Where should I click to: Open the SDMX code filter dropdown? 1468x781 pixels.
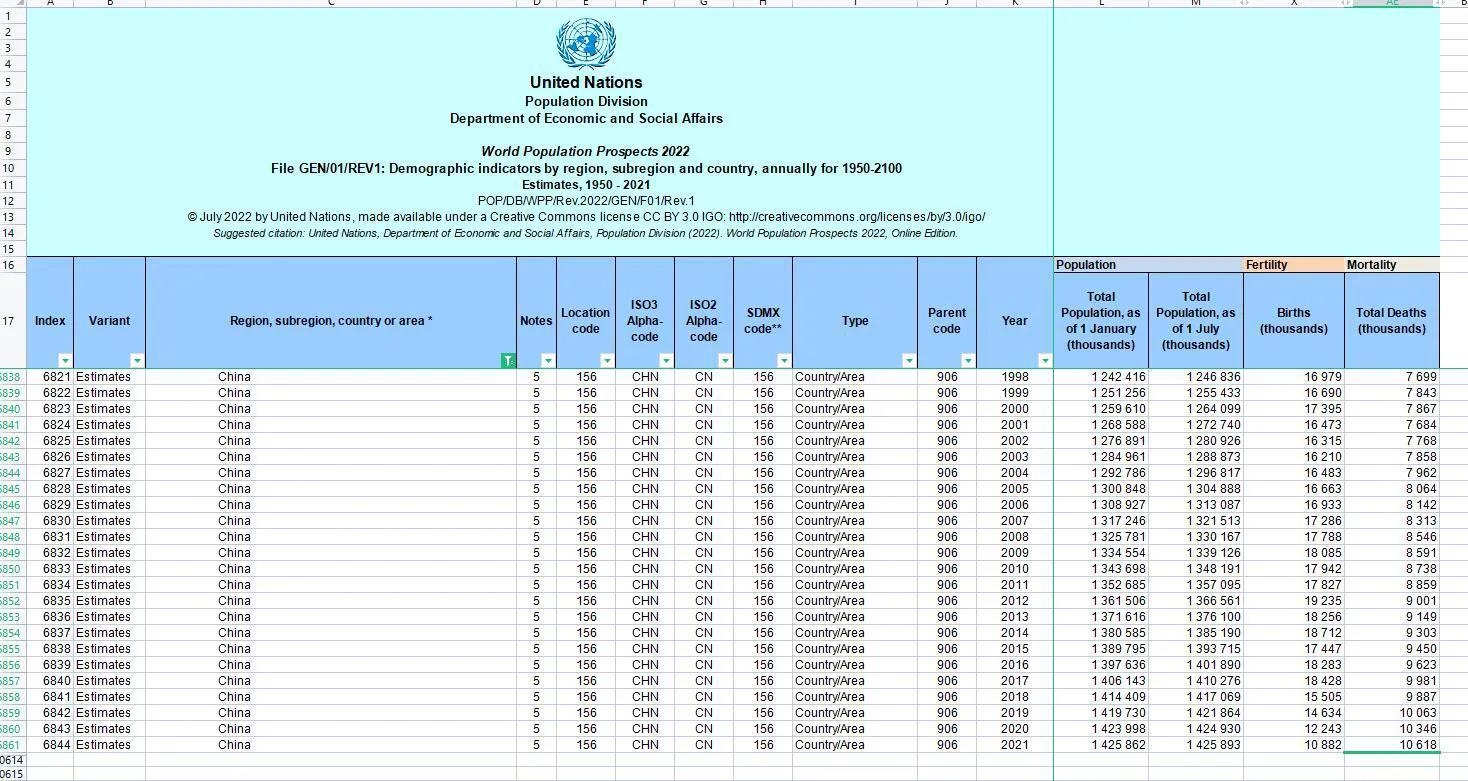click(x=784, y=360)
